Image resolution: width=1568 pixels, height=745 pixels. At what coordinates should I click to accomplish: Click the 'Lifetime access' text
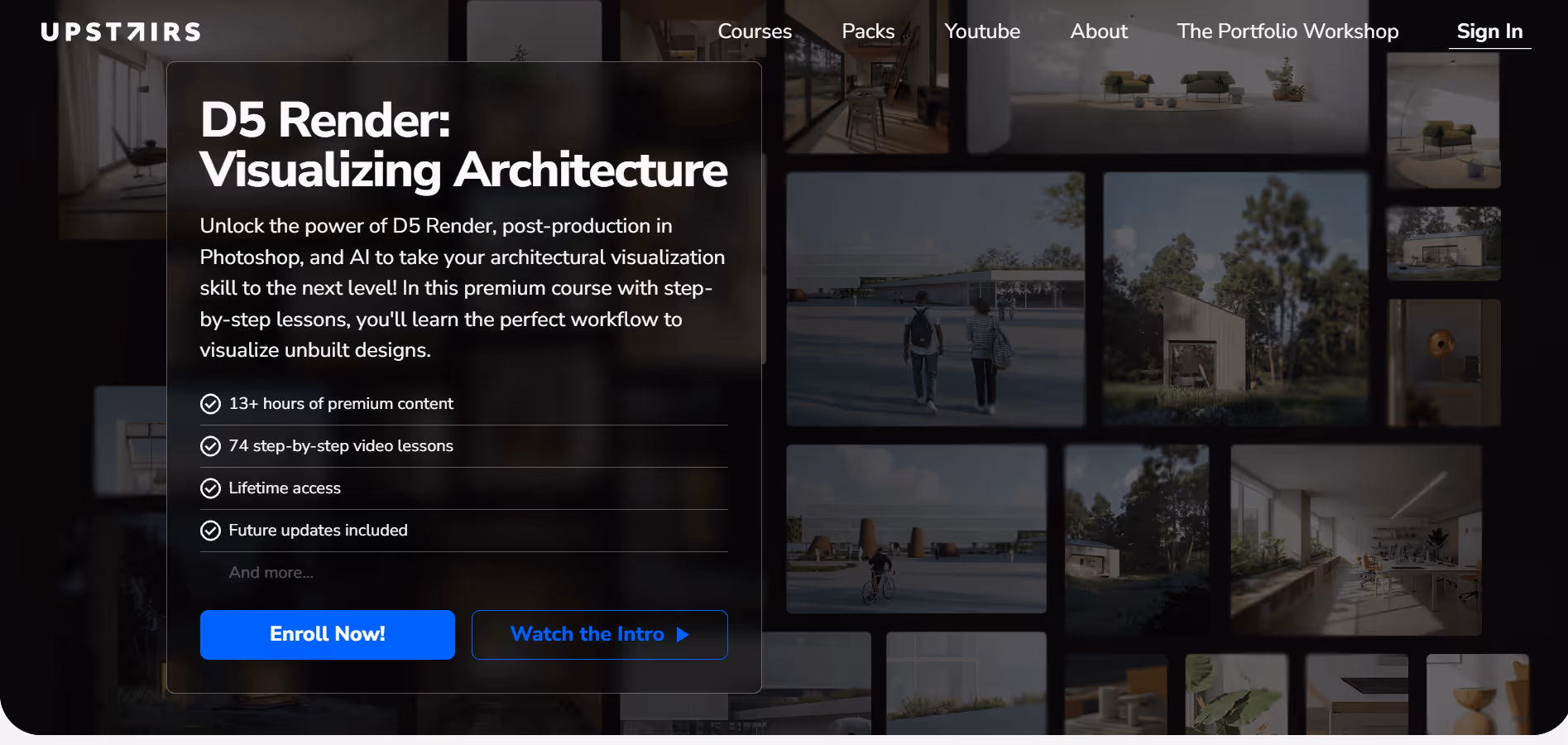coord(285,488)
